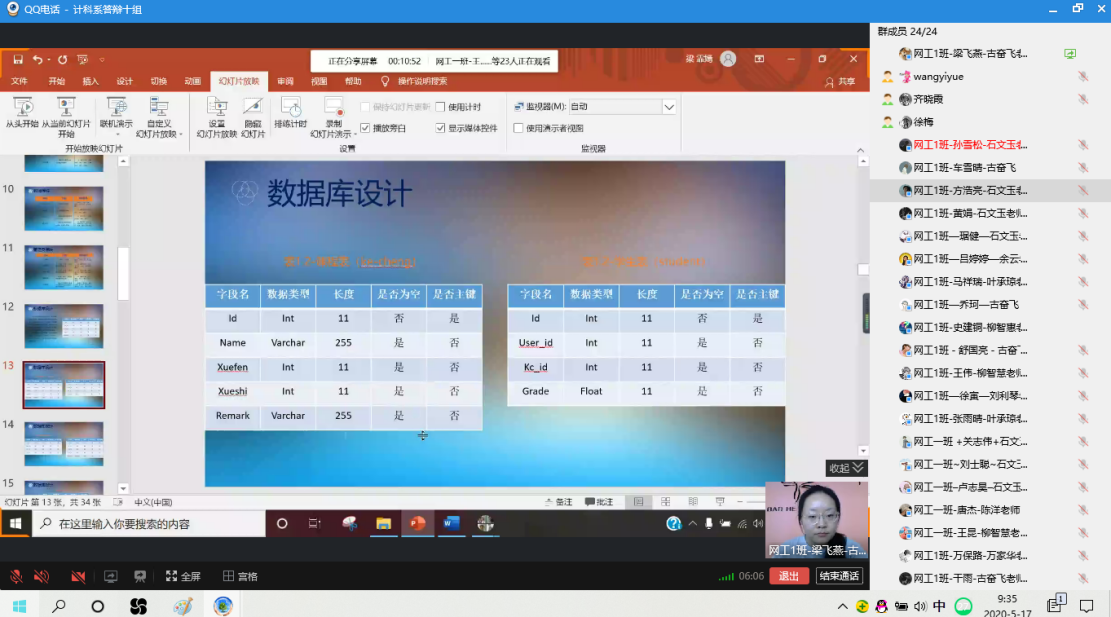1111x617 pixels.
Task: Select slide 12 thumbnail
Action: click(64, 326)
